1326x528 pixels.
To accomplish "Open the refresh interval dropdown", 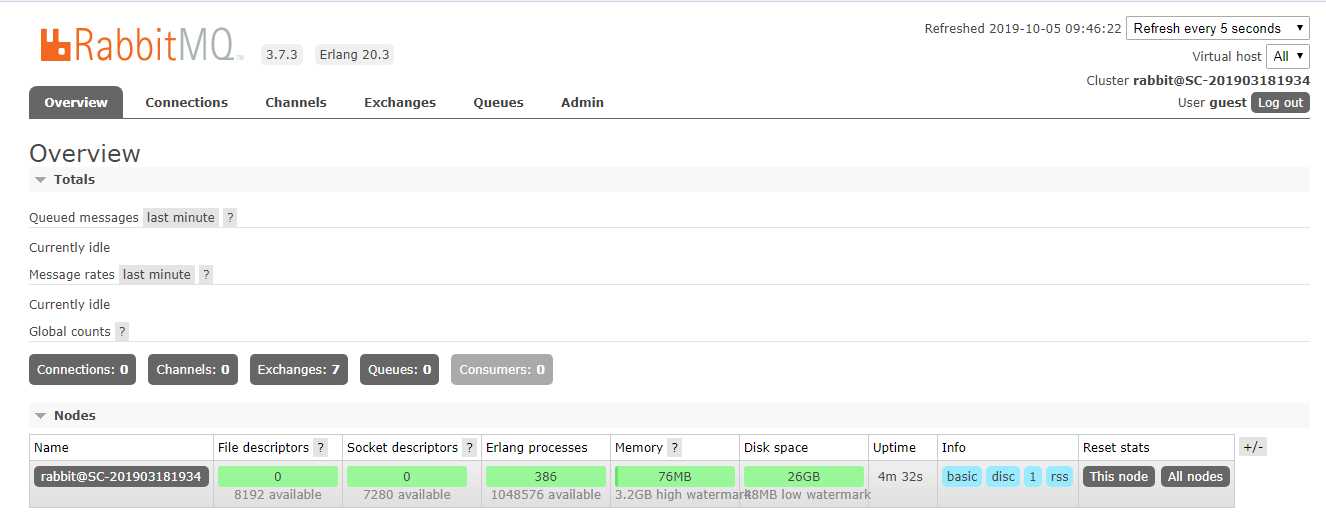I will pyautogui.click(x=1218, y=28).
